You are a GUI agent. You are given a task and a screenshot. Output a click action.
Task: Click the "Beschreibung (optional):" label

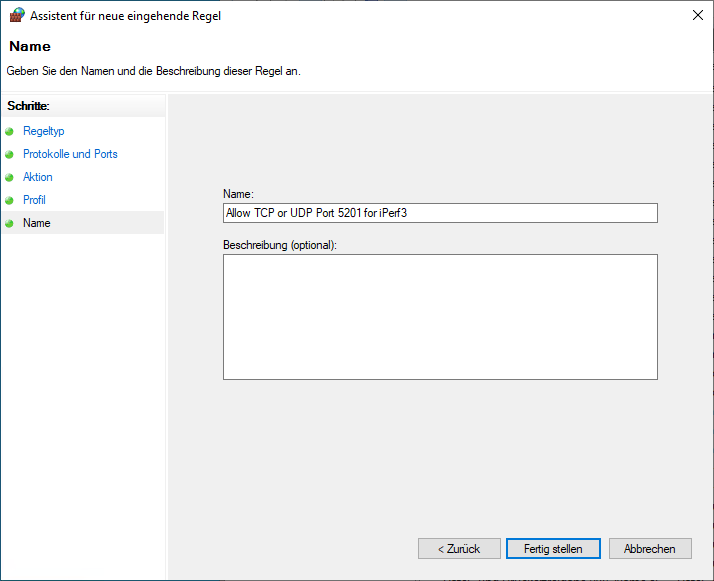click(x=280, y=245)
